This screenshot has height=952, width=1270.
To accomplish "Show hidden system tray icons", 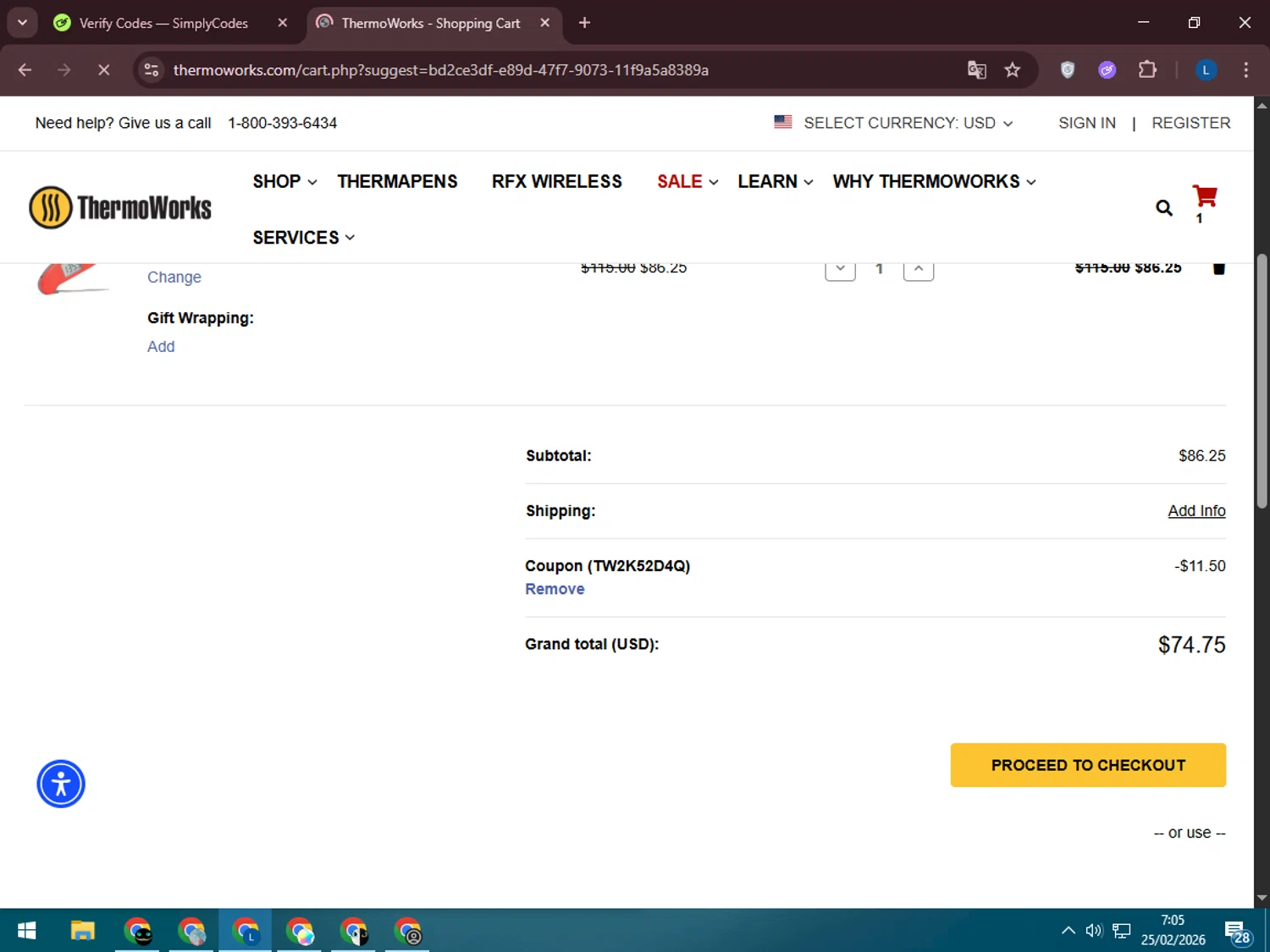I will pos(1068,931).
